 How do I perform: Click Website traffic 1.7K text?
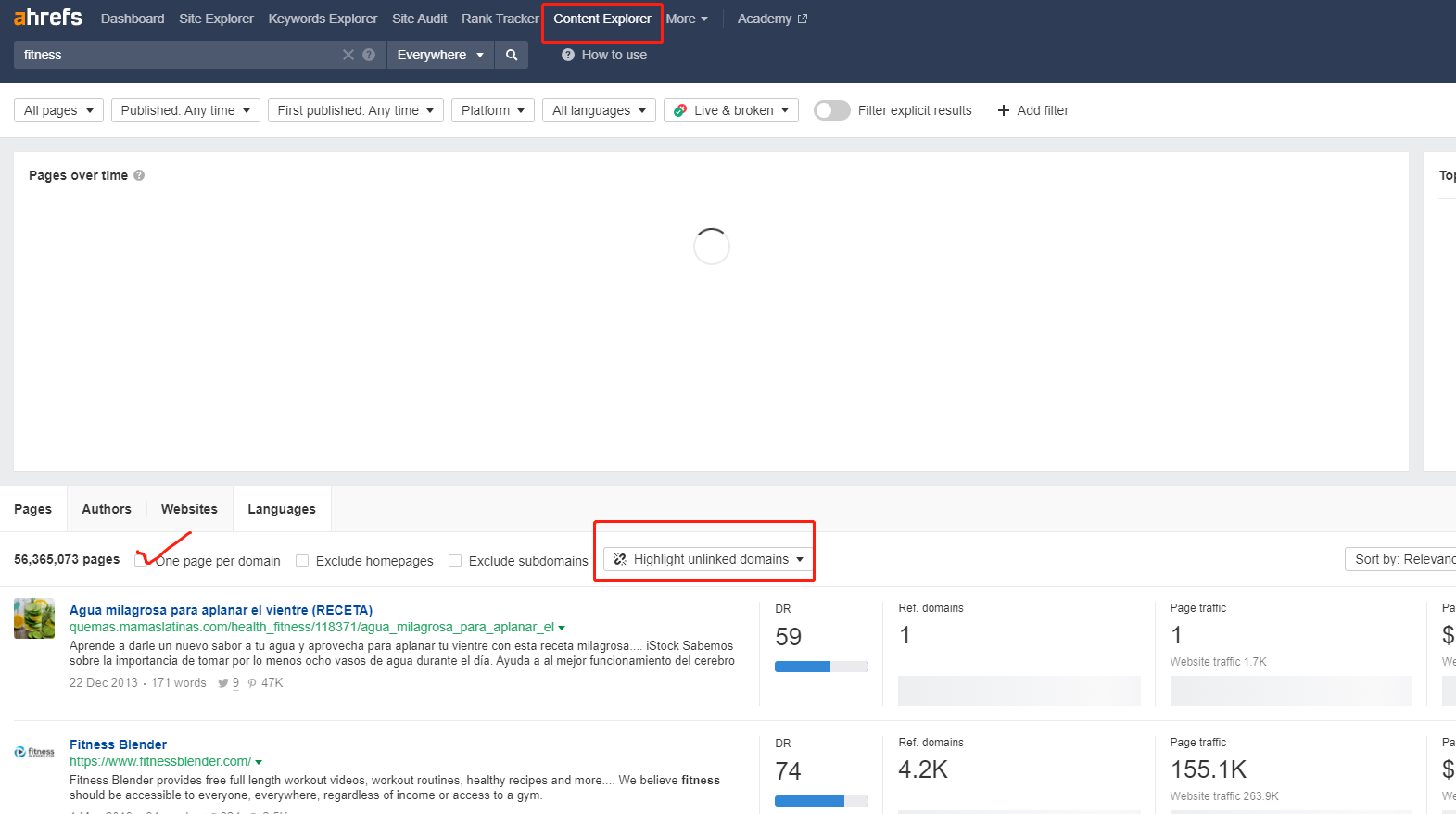click(1218, 662)
